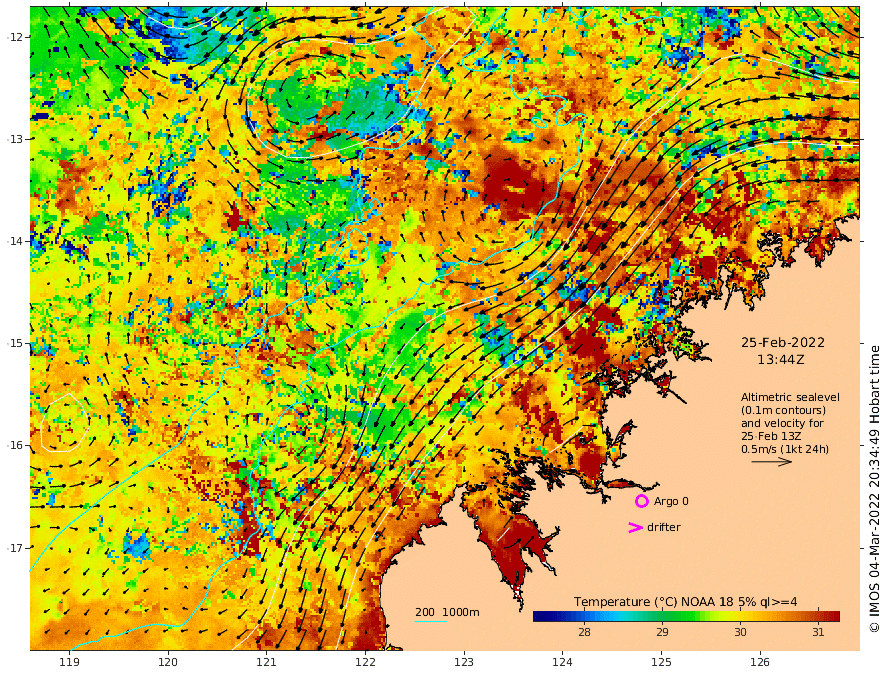880x680 pixels.
Task: Click the longitude axis label 121
Action: 267,662
